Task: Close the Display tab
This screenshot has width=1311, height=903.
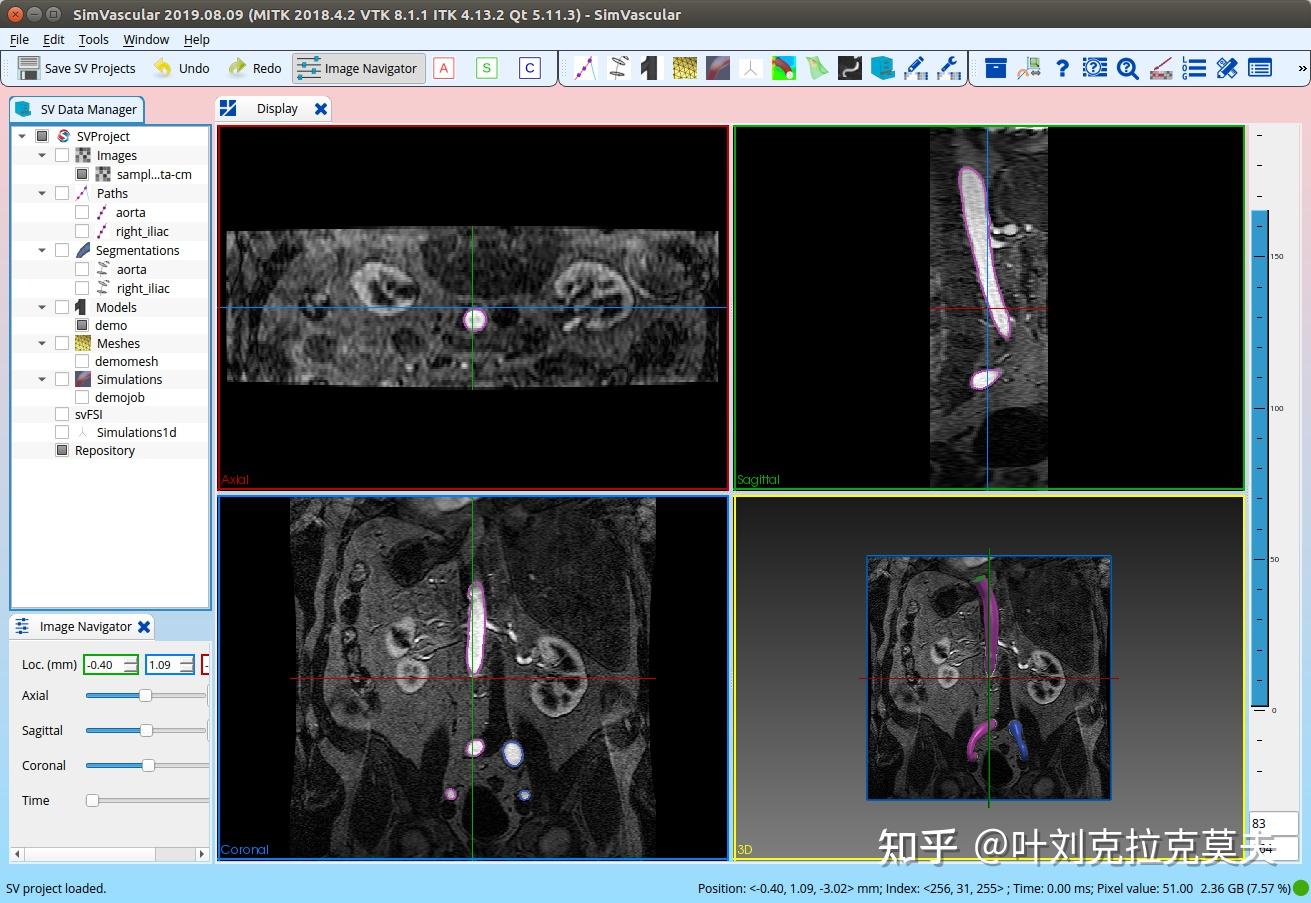Action: (x=321, y=109)
